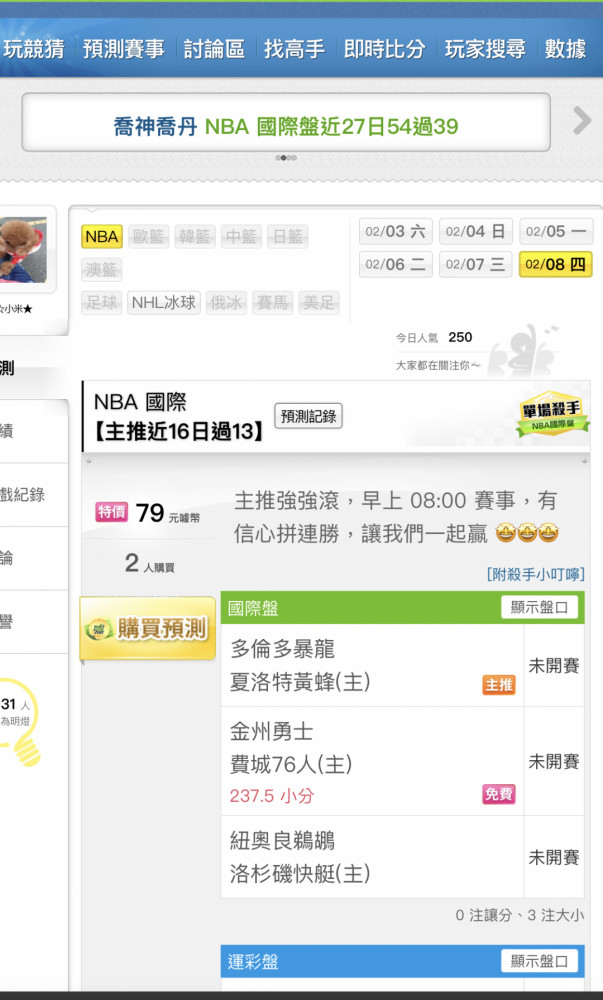Toggle 顯示盤口 in 運彩盤 header

pos(539,961)
